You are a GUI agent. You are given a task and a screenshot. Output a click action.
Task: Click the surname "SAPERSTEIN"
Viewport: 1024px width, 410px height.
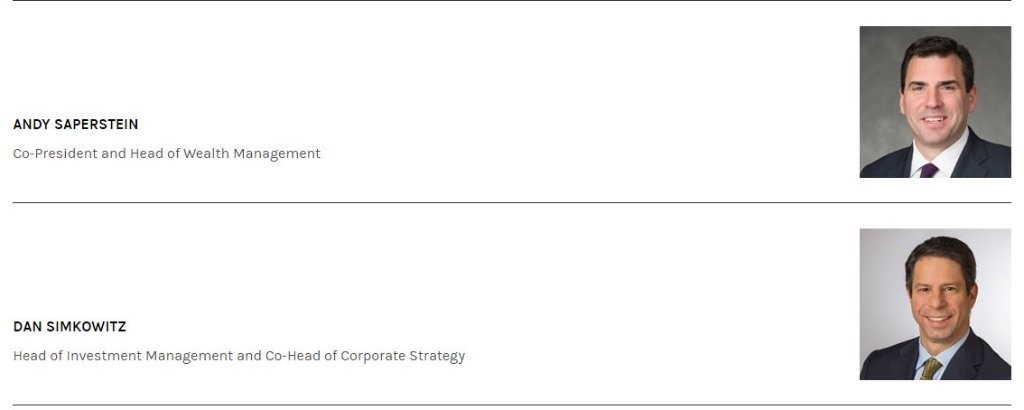pyautogui.click(x=97, y=125)
